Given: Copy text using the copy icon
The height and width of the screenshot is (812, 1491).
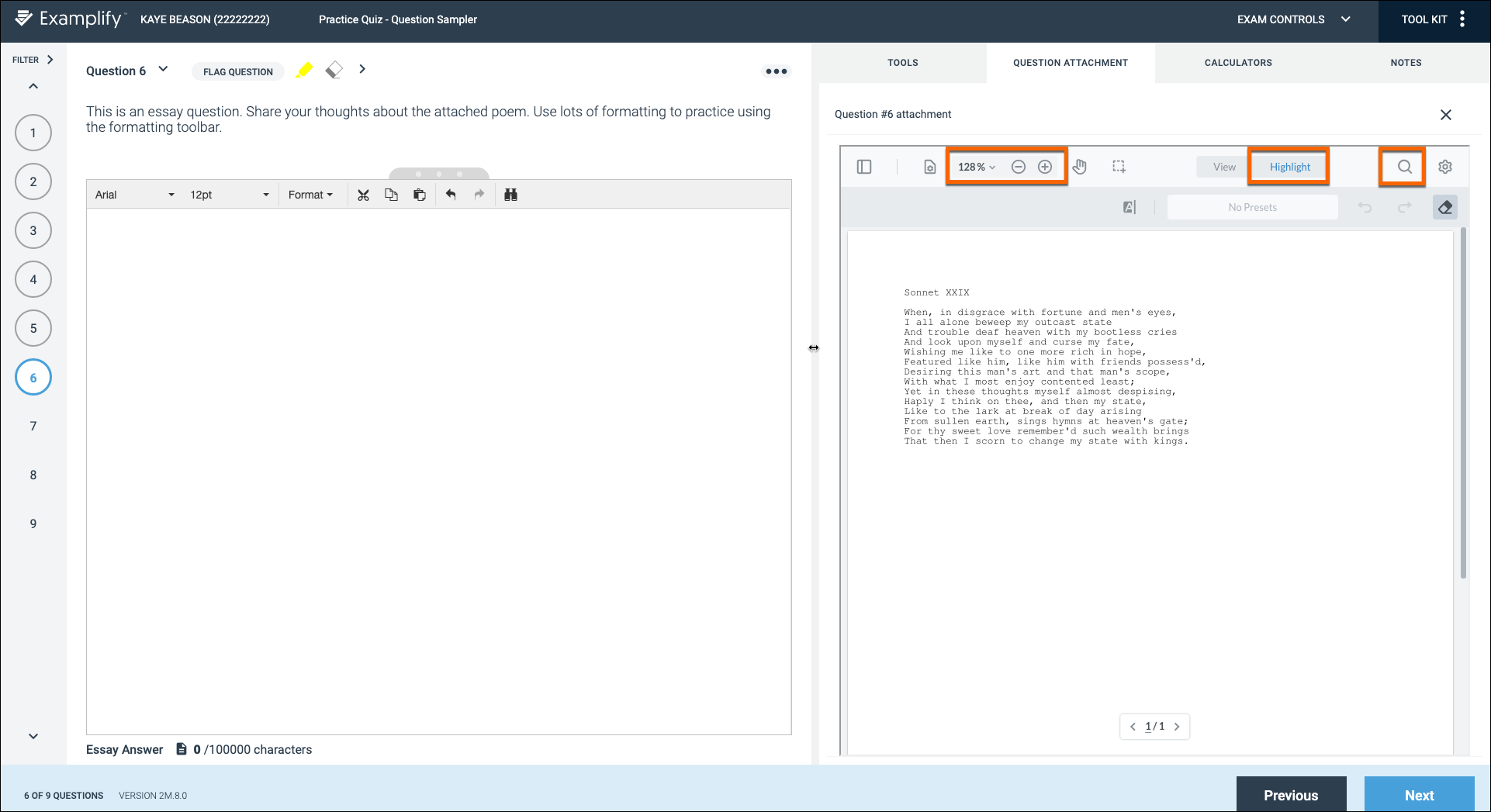Looking at the screenshot, I should [392, 195].
